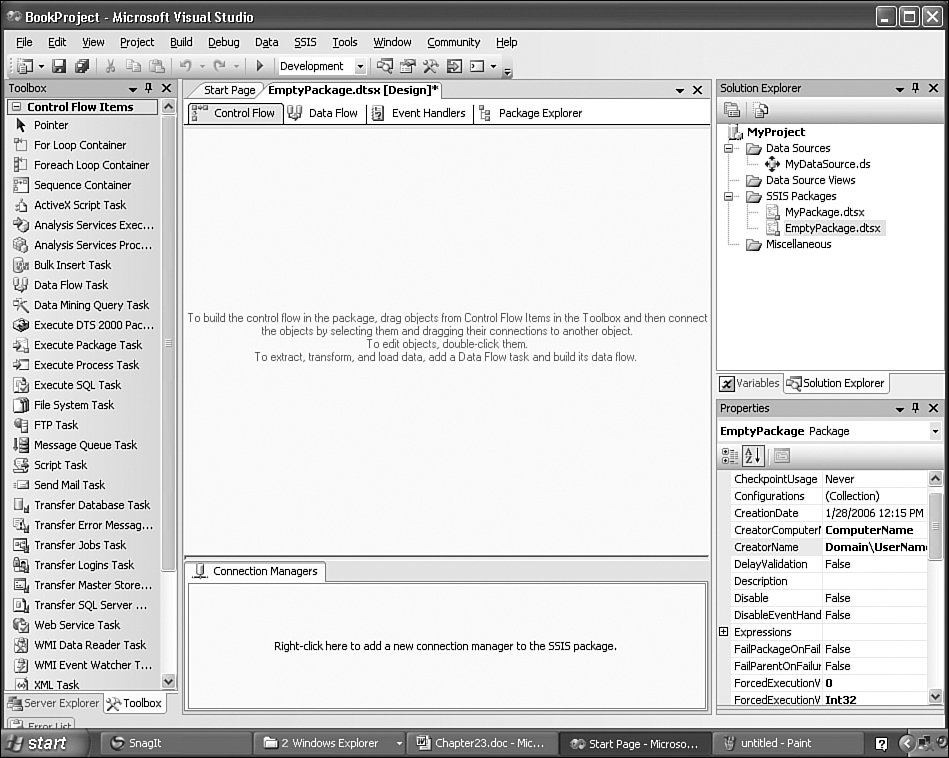The width and height of the screenshot is (949, 758).
Task: Select Transfer Database Task toolbox item
Action: [85, 505]
